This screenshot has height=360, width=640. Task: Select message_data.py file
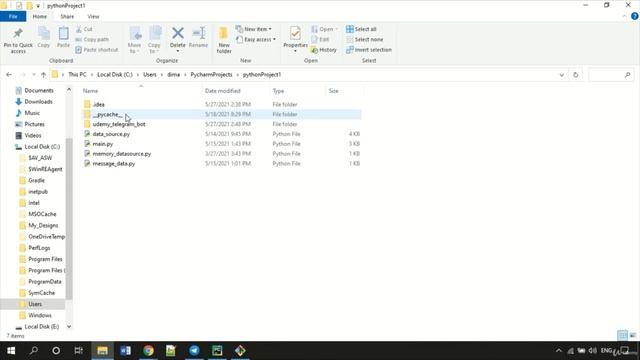[113, 163]
